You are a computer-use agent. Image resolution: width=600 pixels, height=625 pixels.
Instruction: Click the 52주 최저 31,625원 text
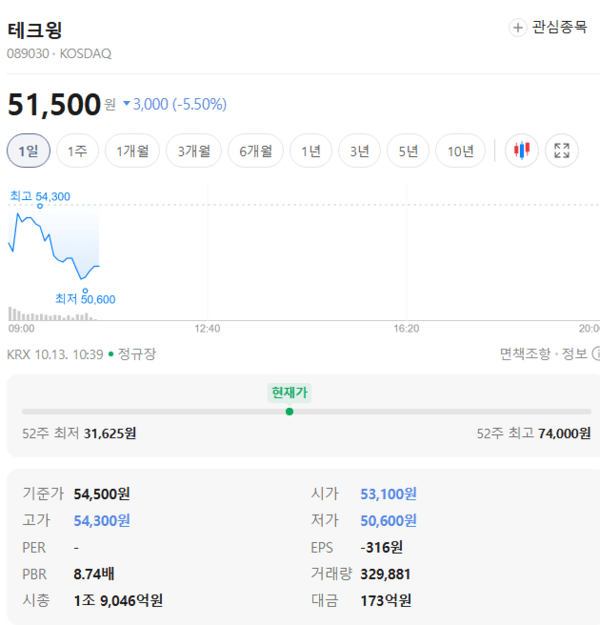[x=79, y=433]
